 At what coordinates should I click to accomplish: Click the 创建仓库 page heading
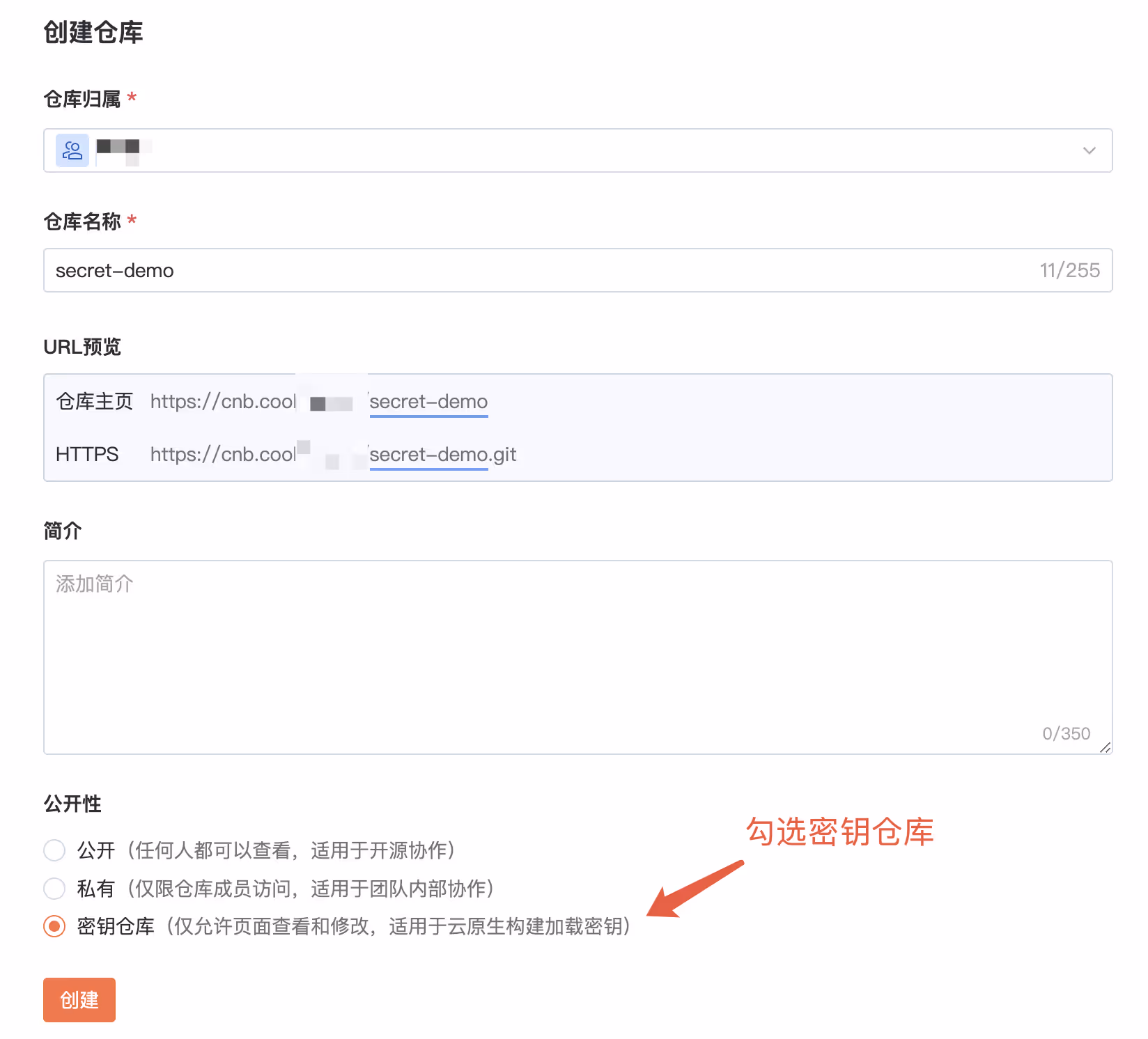pos(93,33)
